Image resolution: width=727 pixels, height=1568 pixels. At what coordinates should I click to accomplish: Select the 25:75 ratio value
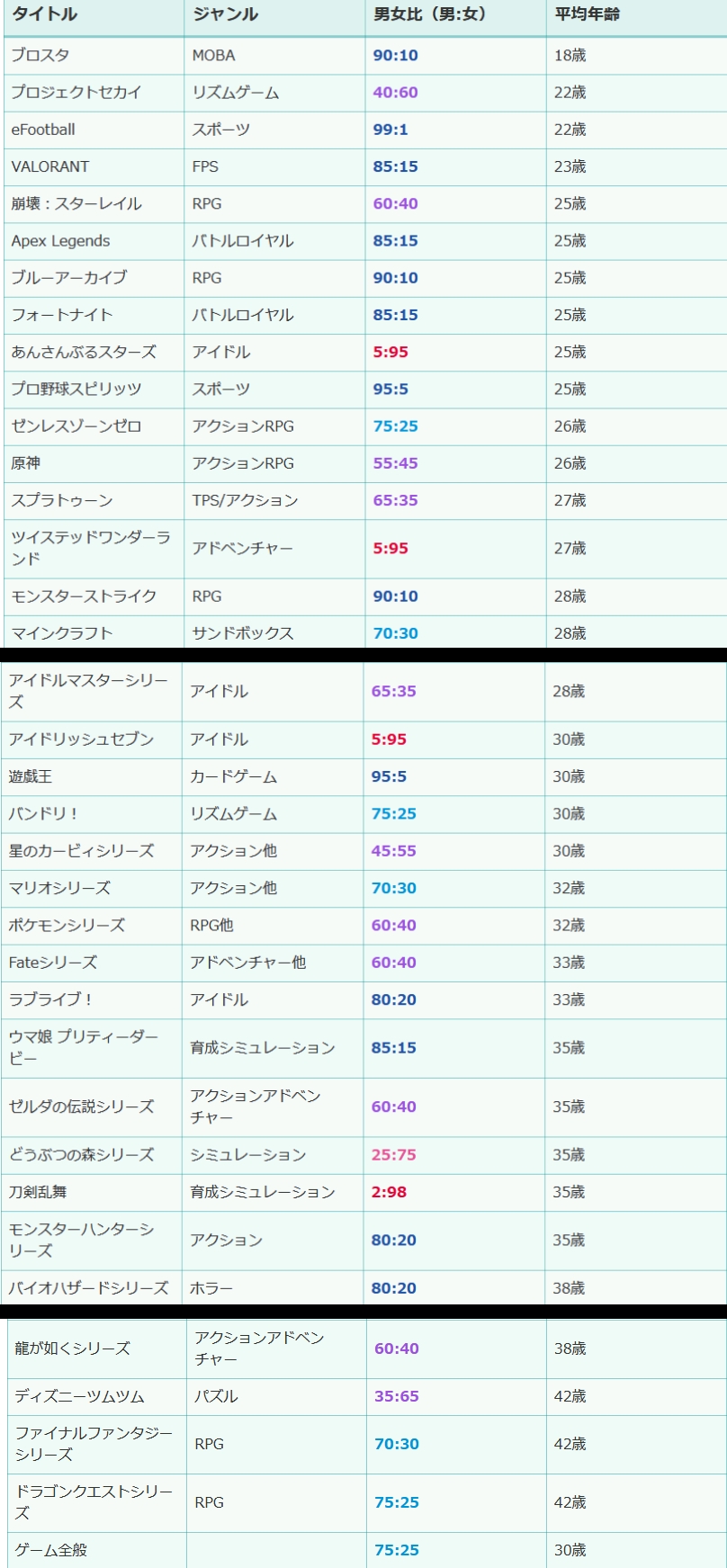[393, 1155]
